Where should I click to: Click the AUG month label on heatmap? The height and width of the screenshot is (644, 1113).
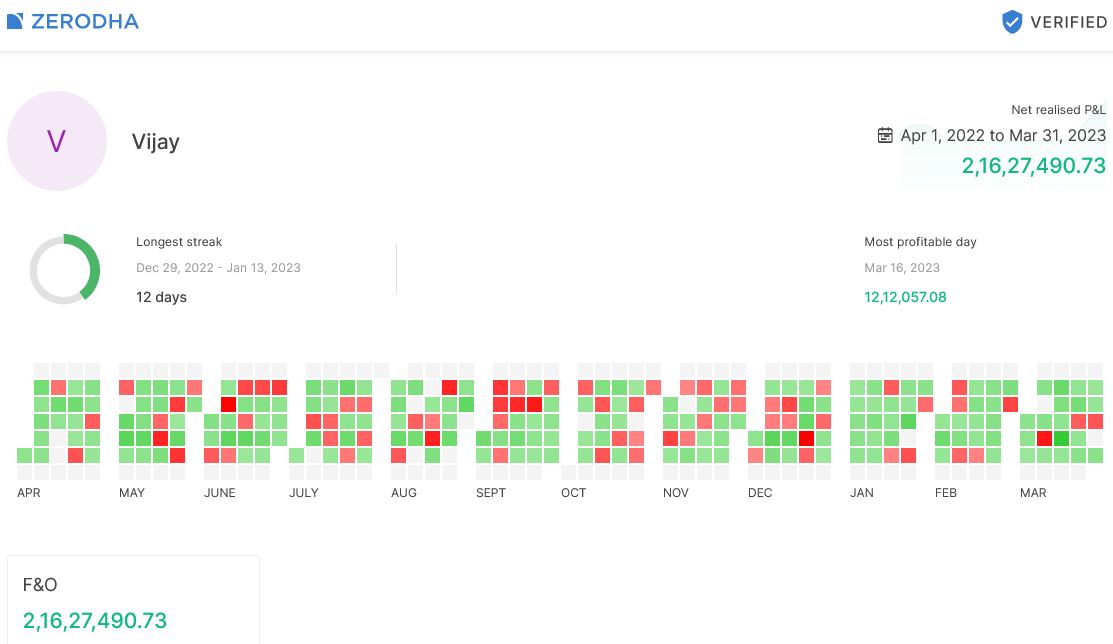click(404, 493)
